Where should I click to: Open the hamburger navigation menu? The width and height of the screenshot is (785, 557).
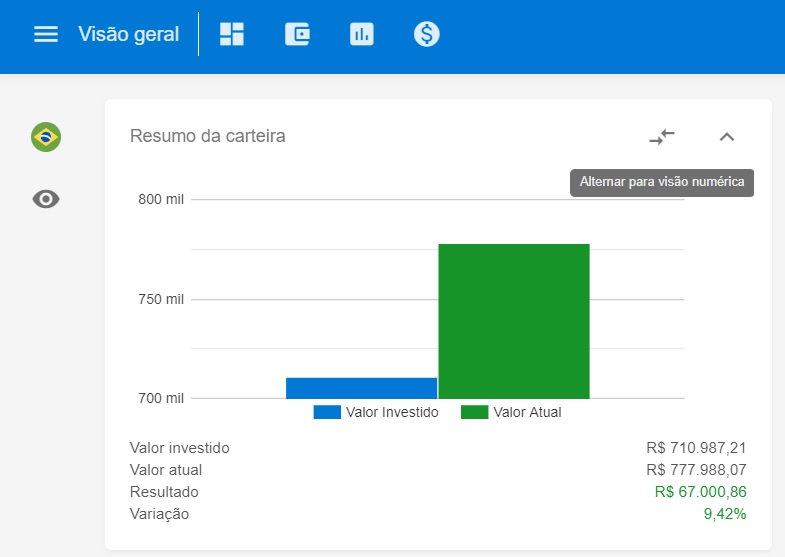(46, 35)
